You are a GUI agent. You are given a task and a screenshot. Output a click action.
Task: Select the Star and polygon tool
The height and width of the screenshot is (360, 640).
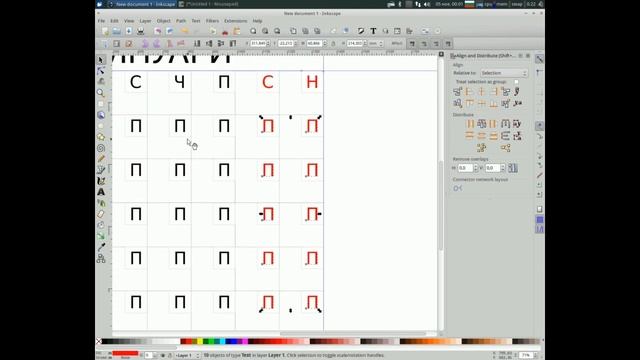click(101, 137)
